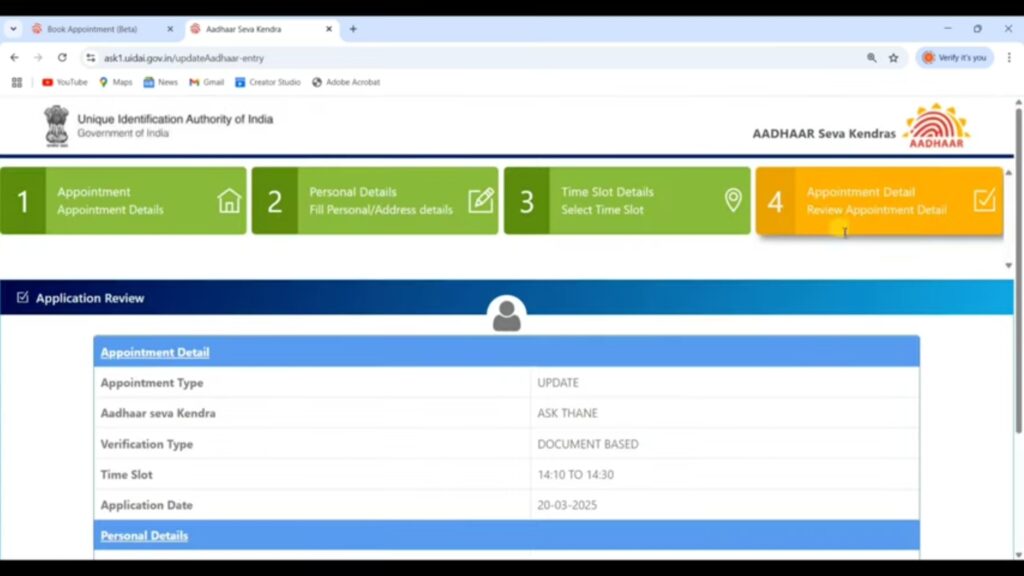Click the home icon in step 1
Image resolution: width=1024 pixels, height=576 pixels.
pyautogui.click(x=229, y=200)
